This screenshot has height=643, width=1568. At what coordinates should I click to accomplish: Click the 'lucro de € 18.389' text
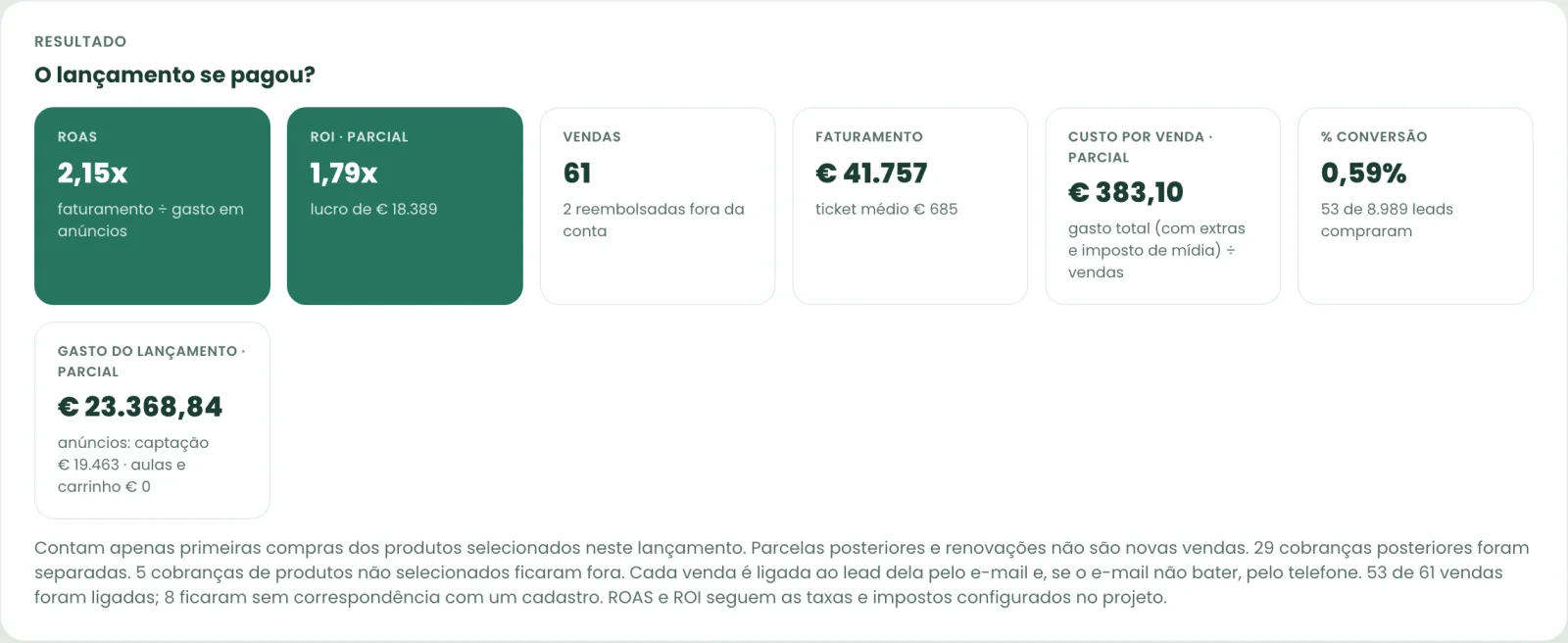(373, 209)
